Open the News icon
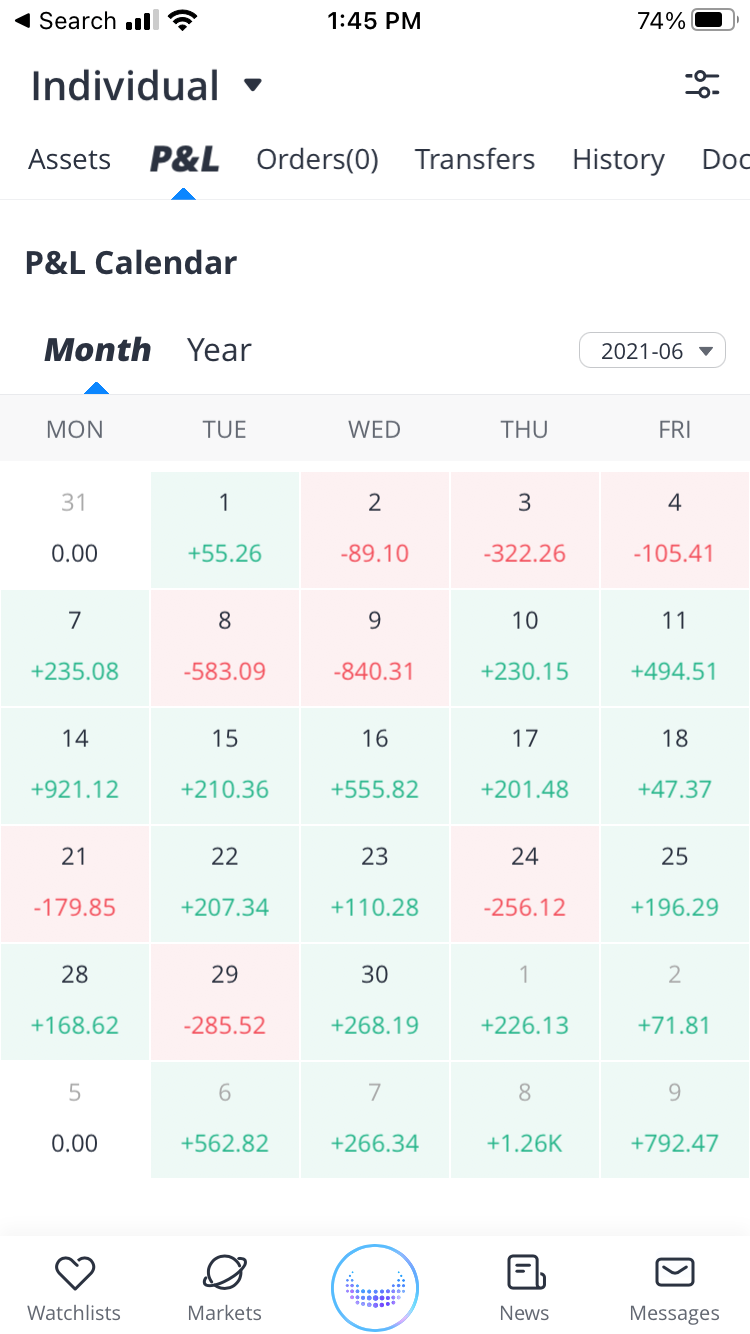Screen dimensions: 750x1334 click(525, 1273)
